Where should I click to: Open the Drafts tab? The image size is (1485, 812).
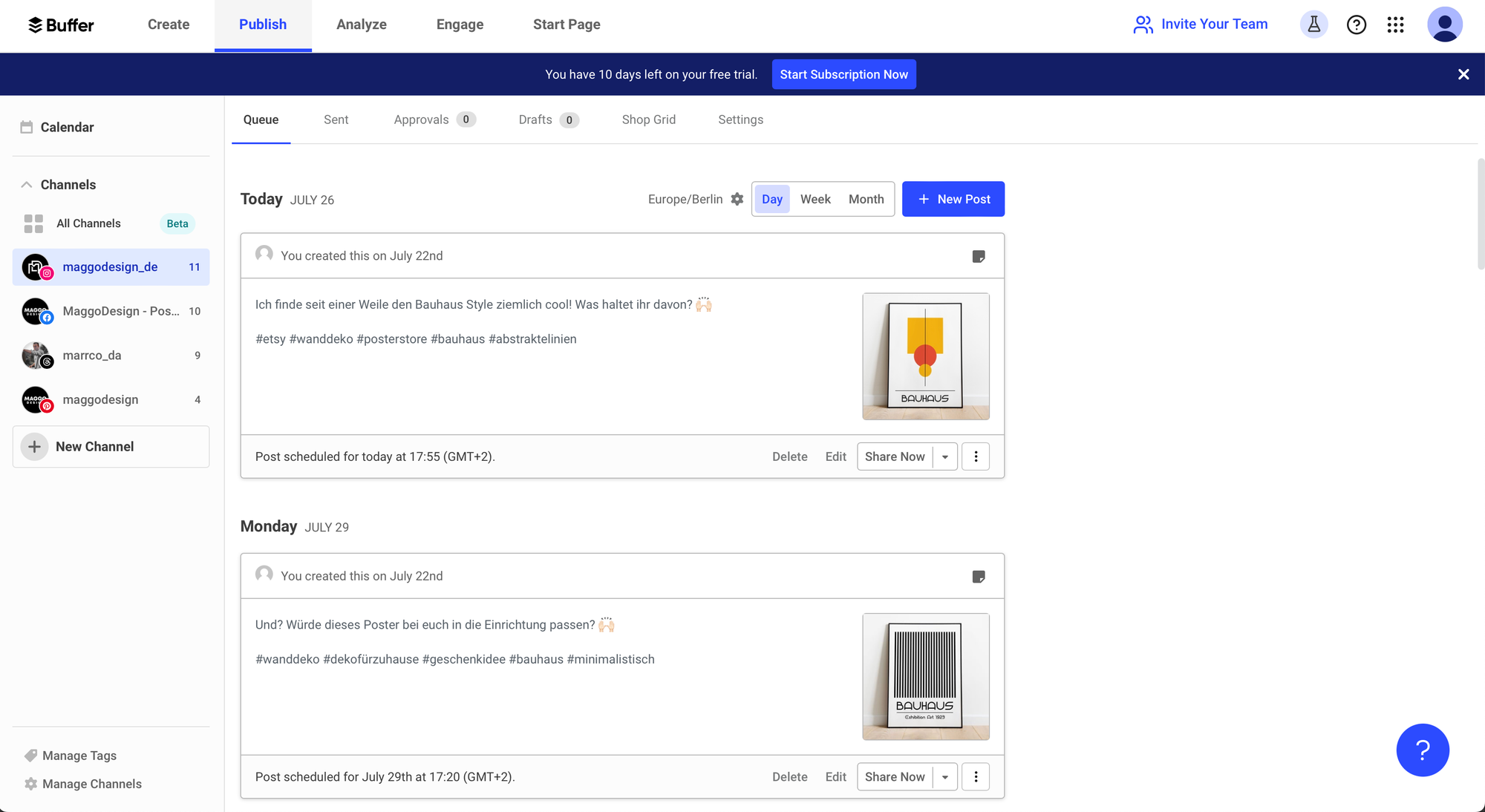pos(548,119)
